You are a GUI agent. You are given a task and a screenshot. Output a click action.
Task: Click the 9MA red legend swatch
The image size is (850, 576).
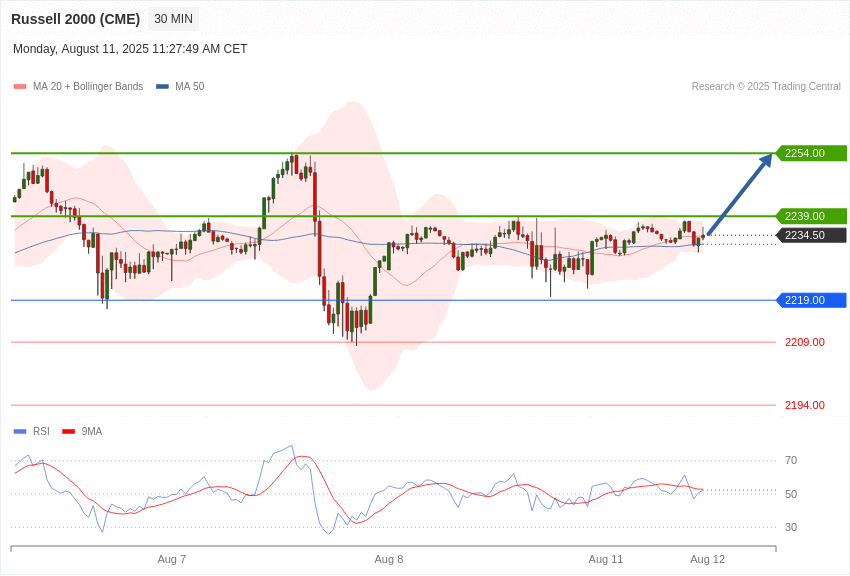pos(68,432)
